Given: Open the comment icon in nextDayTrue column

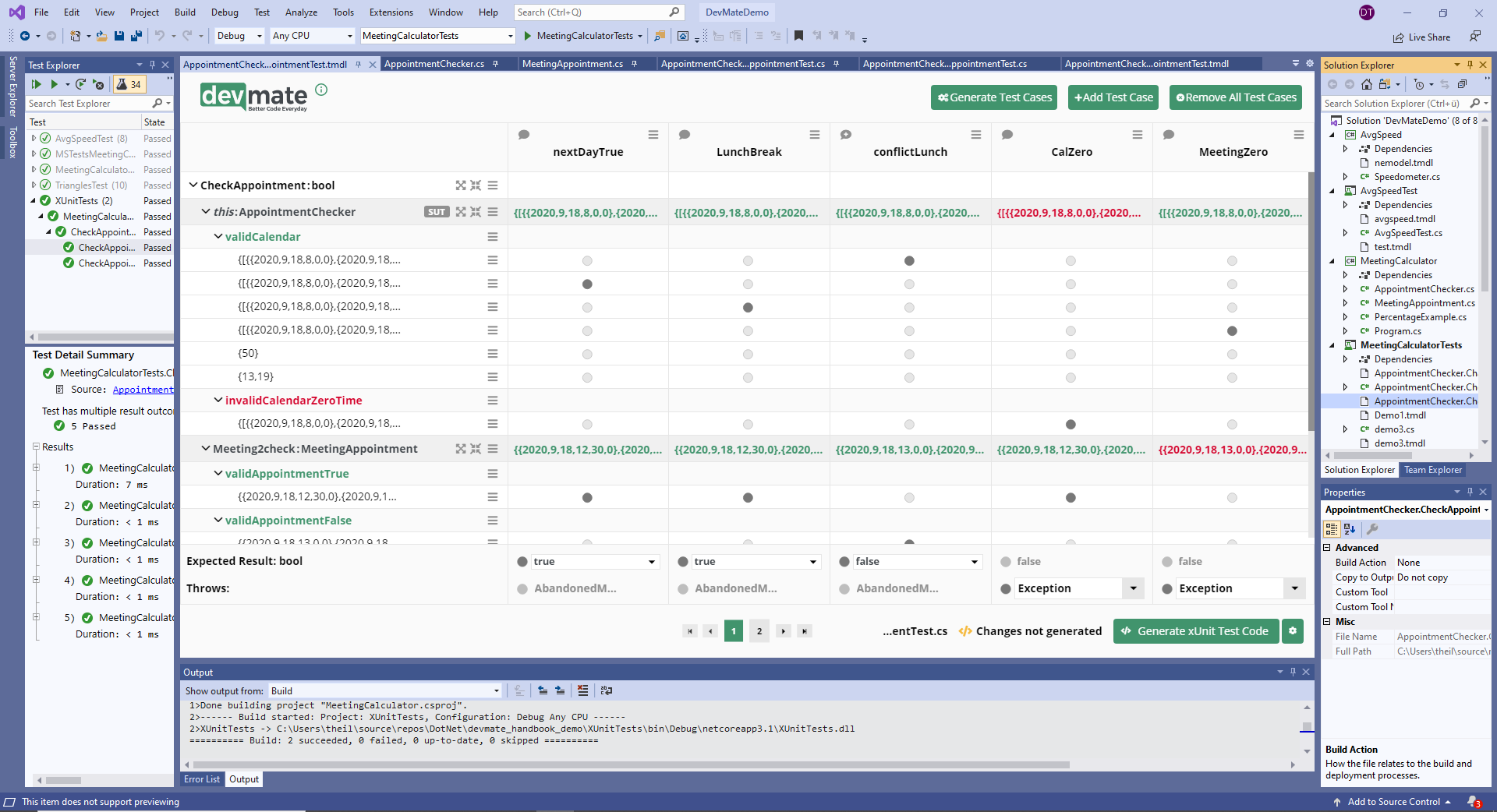Looking at the screenshot, I should tap(524, 135).
